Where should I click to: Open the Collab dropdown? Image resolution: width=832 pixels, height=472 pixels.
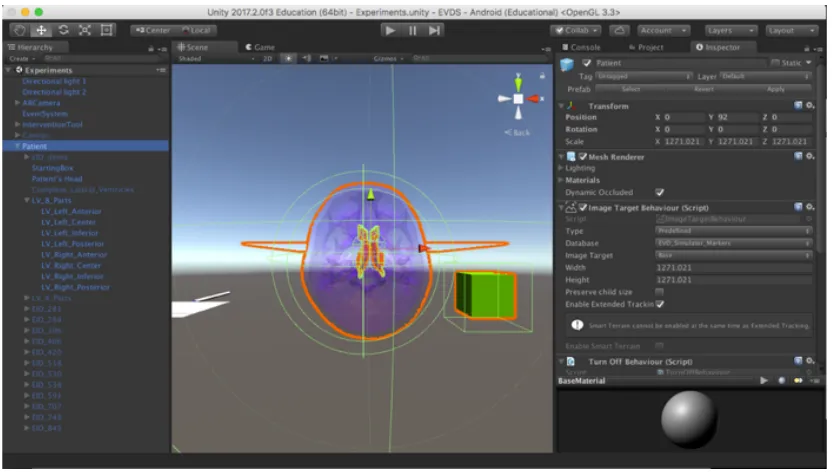pyautogui.click(x=576, y=30)
